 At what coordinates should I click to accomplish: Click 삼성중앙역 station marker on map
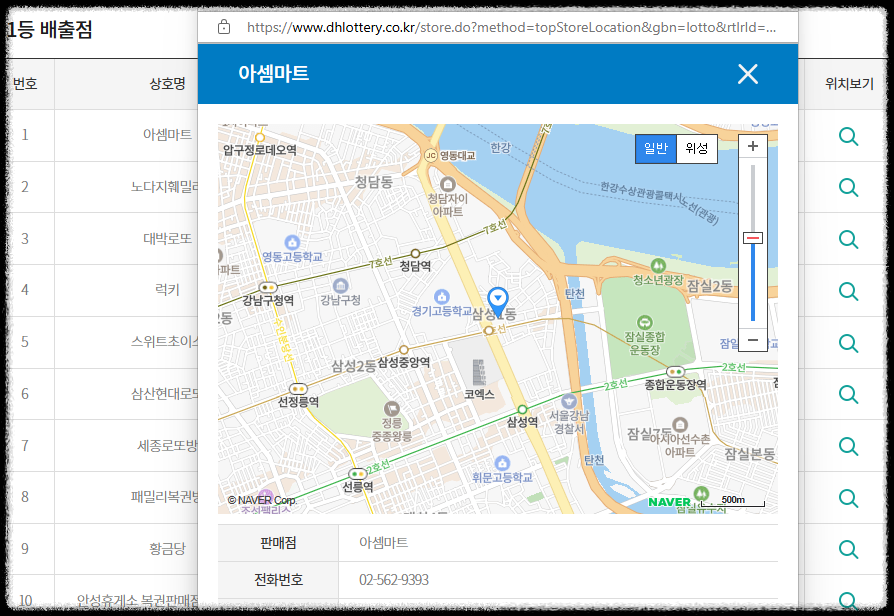click(404, 350)
